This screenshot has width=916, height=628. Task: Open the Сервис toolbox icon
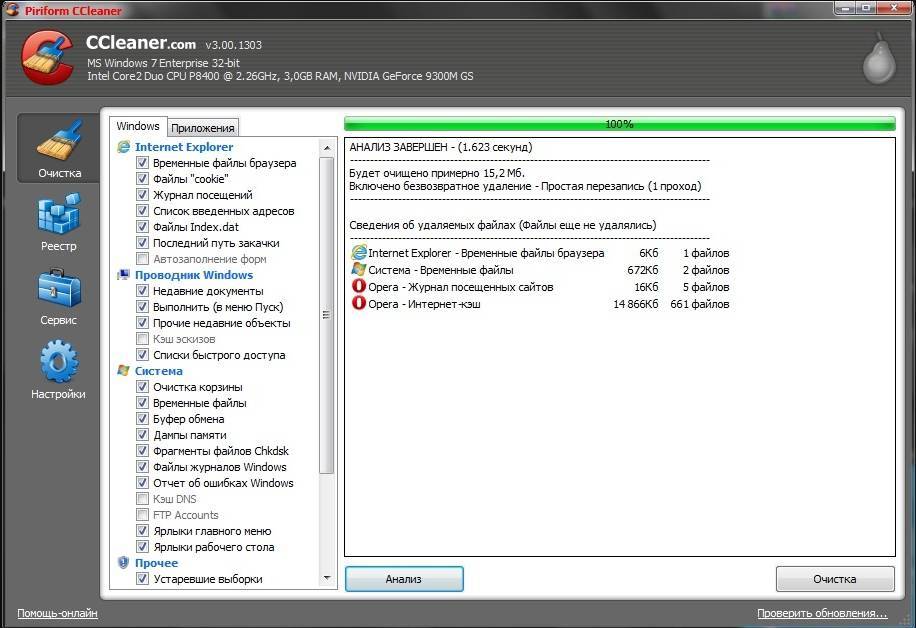click(x=58, y=289)
